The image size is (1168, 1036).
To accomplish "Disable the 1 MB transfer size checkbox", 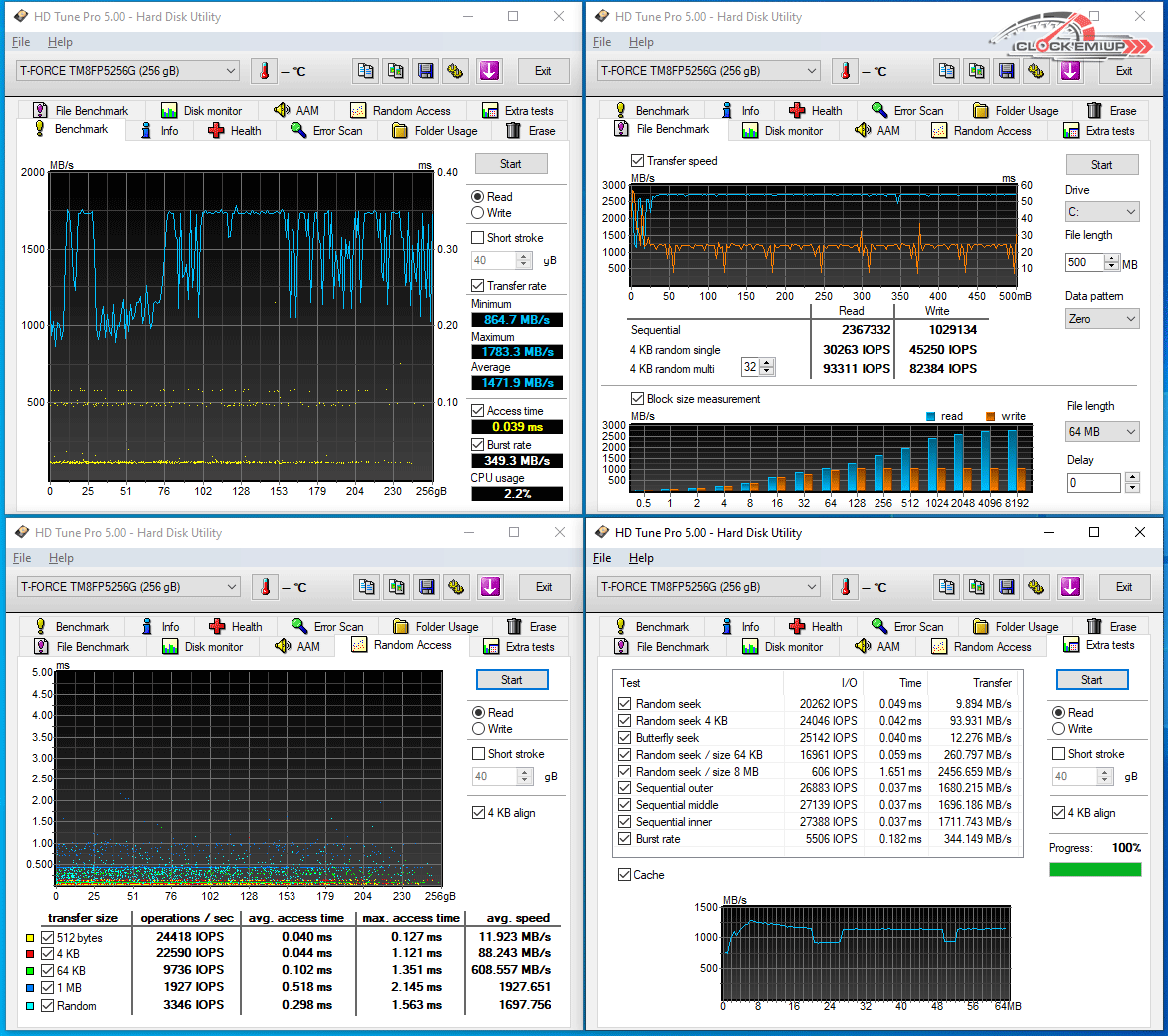I will (x=48, y=987).
